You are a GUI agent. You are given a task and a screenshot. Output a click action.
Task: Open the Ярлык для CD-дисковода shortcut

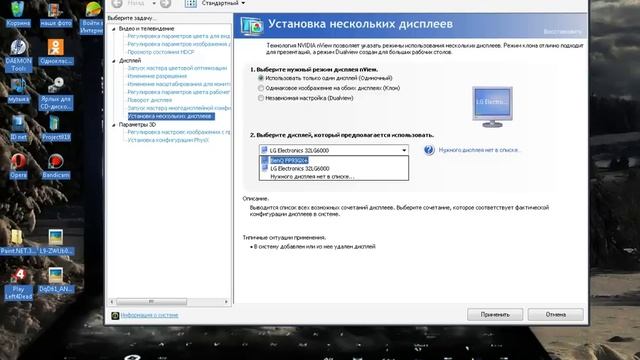point(56,94)
